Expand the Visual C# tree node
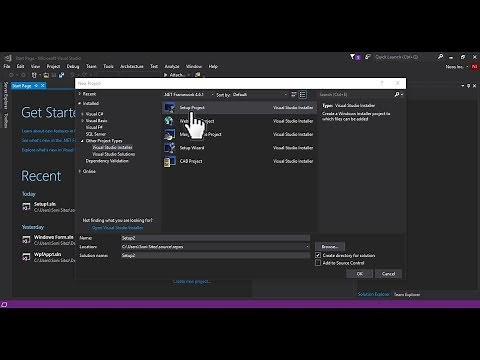Image resolution: width=480 pixels, height=360 pixels. coord(83,114)
